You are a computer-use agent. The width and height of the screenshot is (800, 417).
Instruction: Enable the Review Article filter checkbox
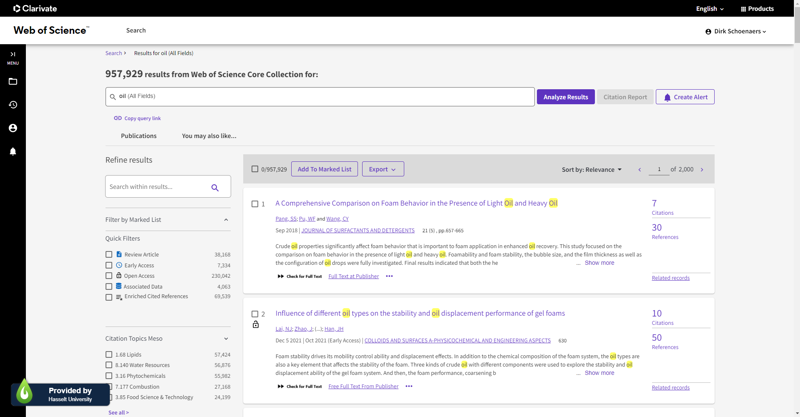[109, 255]
